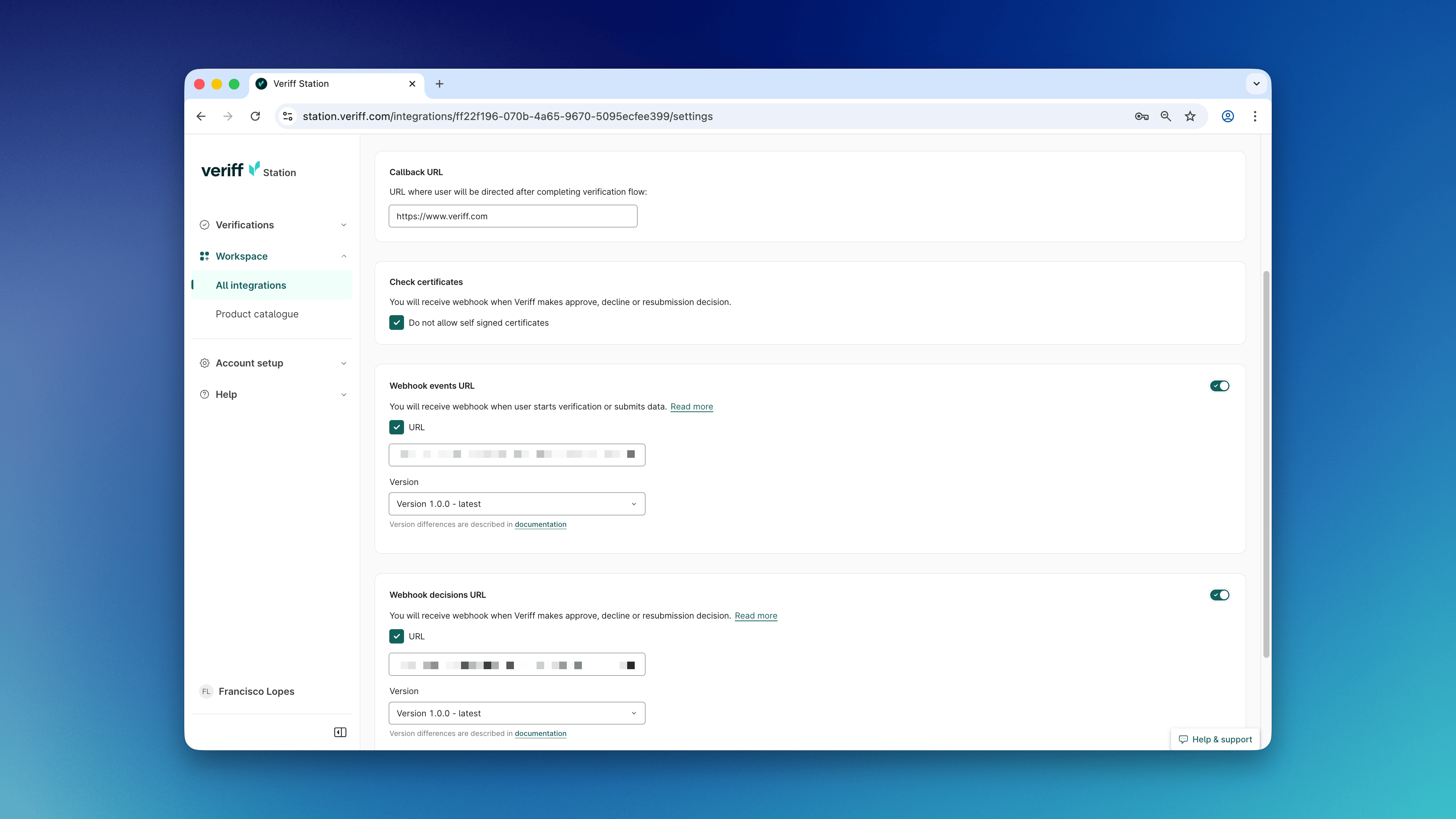Expand the Account setup chevron
Screen dimensions: 1456x819
344,363
